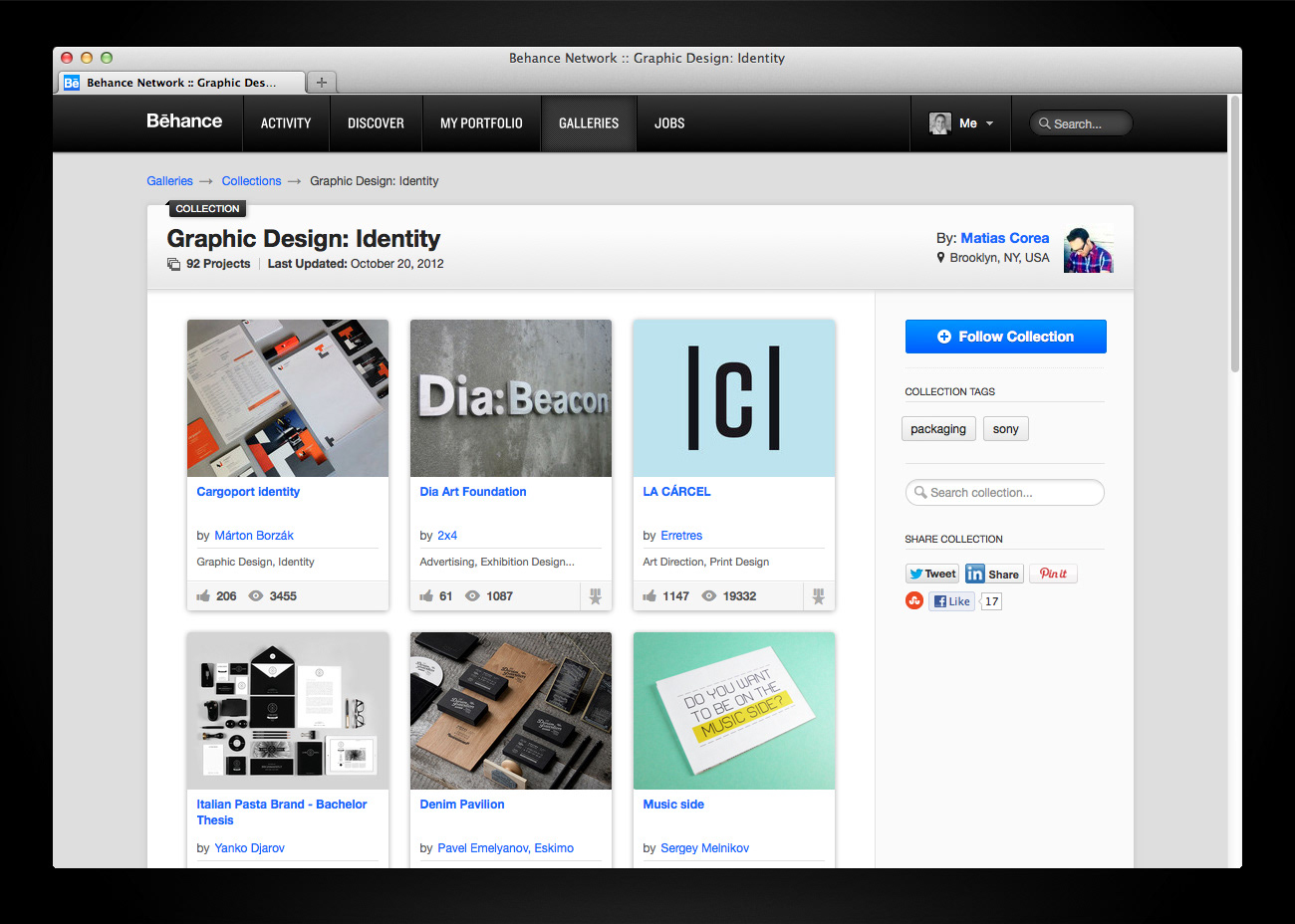Open the Dia:Beacon thumbnail image
This screenshot has width=1295, height=924.
[x=511, y=398]
